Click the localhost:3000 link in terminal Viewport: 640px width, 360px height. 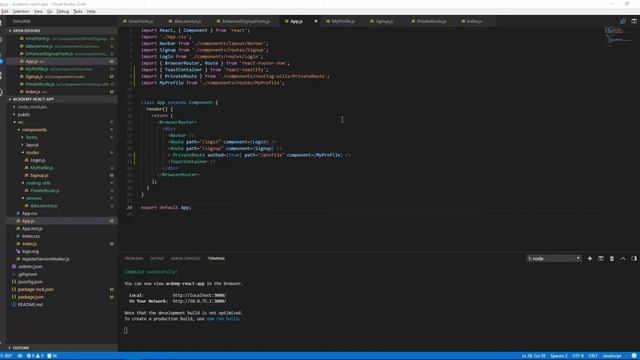pos(199,295)
